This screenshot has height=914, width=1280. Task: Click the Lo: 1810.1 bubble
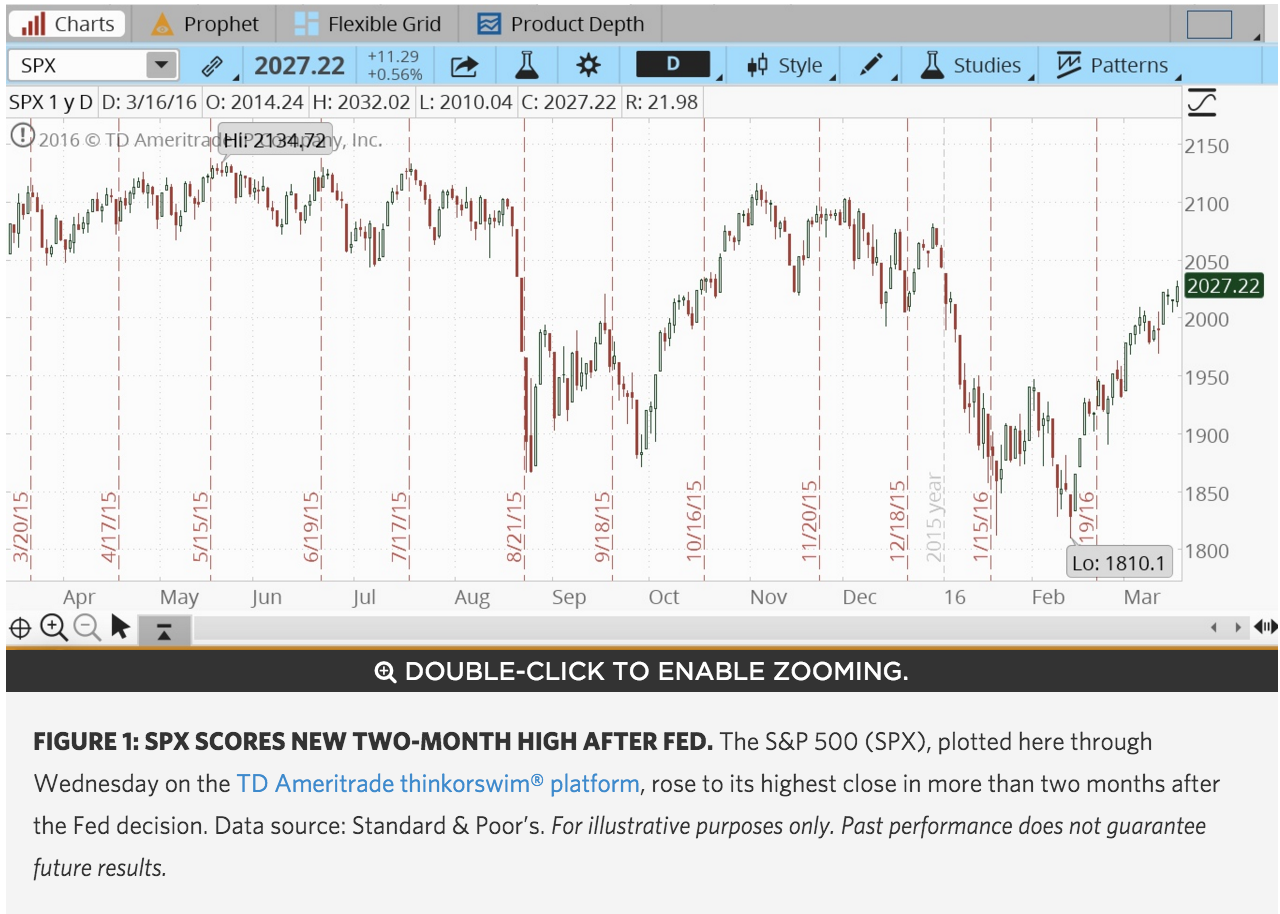pos(1119,563)
